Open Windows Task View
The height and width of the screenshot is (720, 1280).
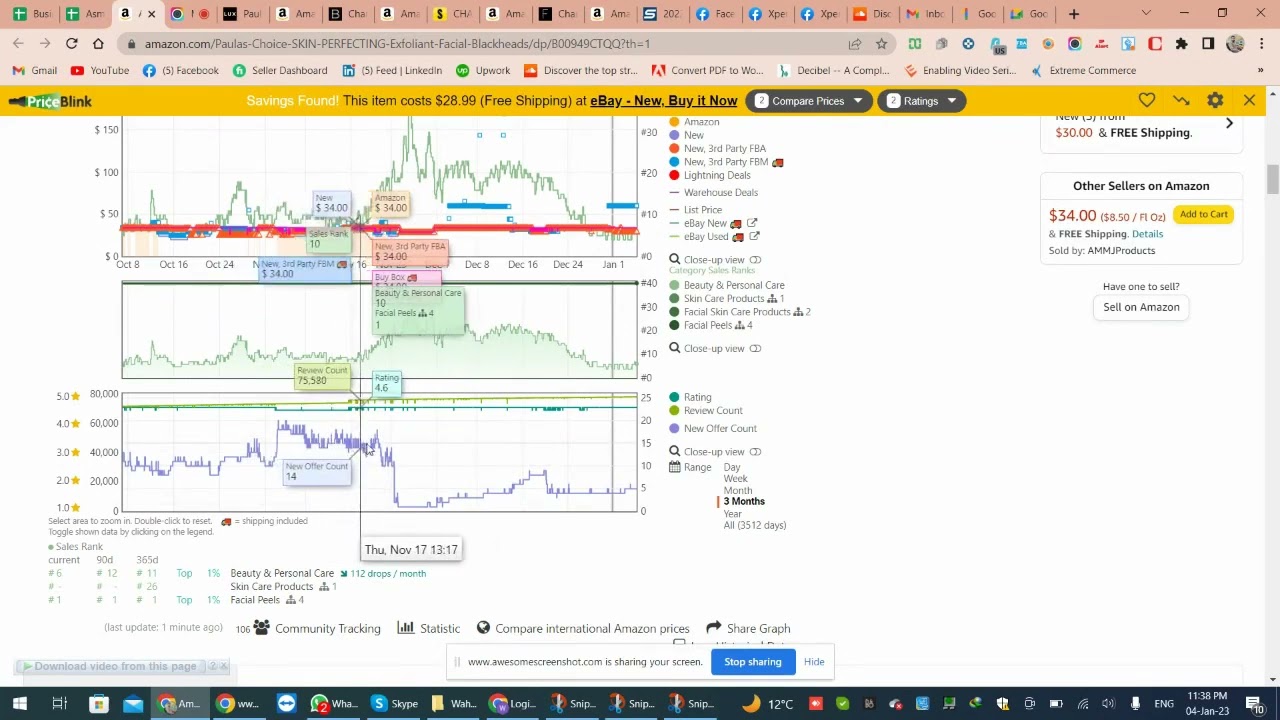59,704
